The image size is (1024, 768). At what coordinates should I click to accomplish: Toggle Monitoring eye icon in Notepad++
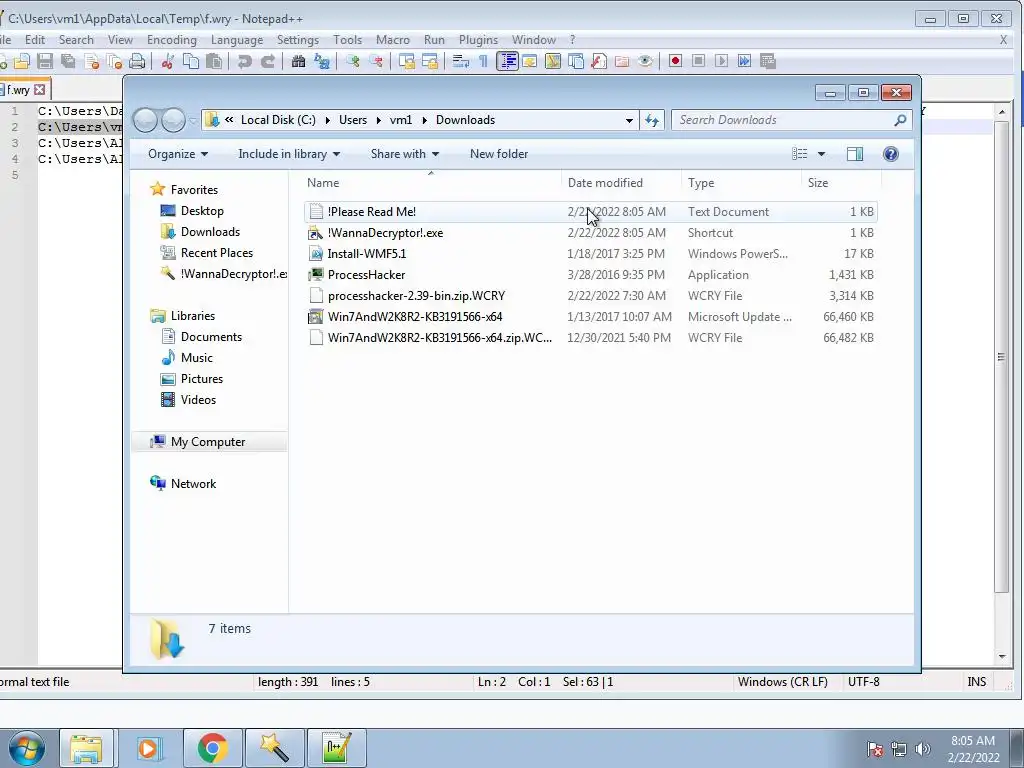pos(645,61)
